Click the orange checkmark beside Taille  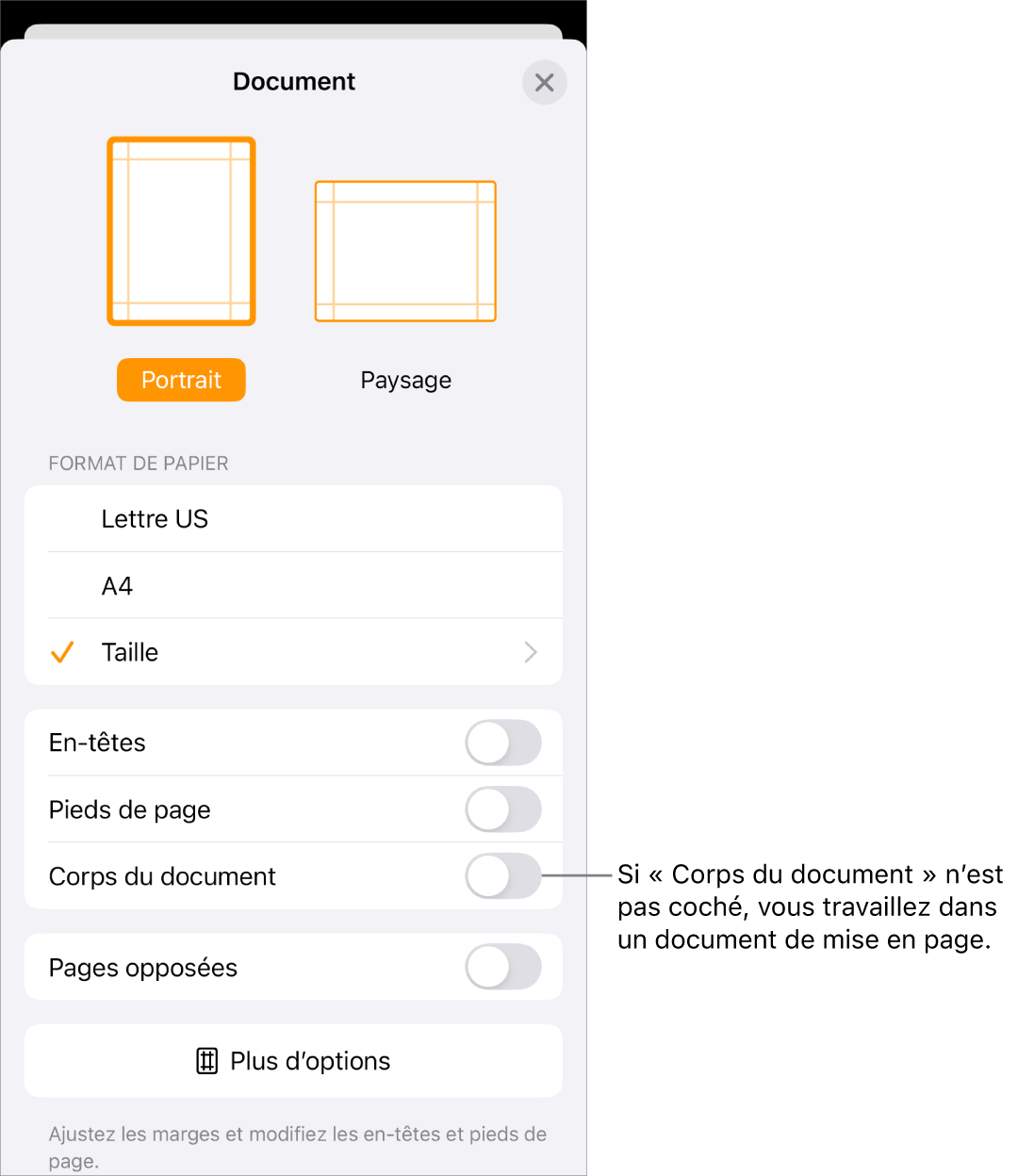[x=62, y=652]
